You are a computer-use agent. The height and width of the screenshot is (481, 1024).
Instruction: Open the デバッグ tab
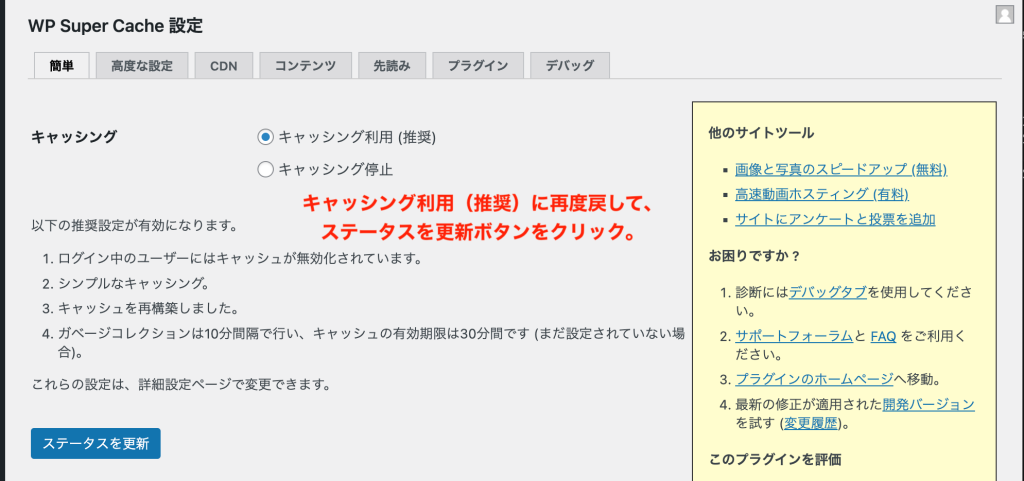click(569, 65)
